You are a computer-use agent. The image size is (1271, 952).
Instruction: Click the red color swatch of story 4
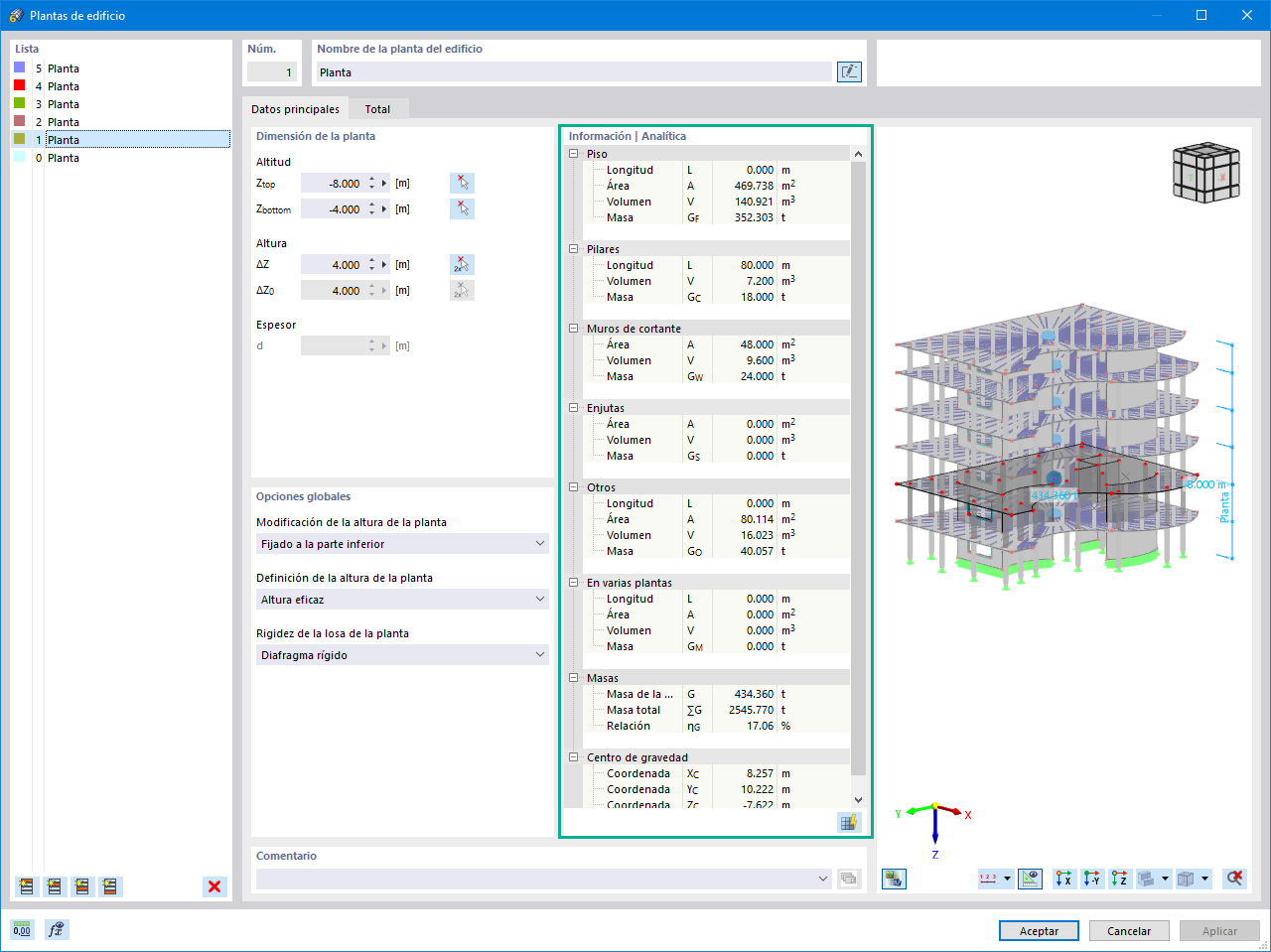pos(20,85)
